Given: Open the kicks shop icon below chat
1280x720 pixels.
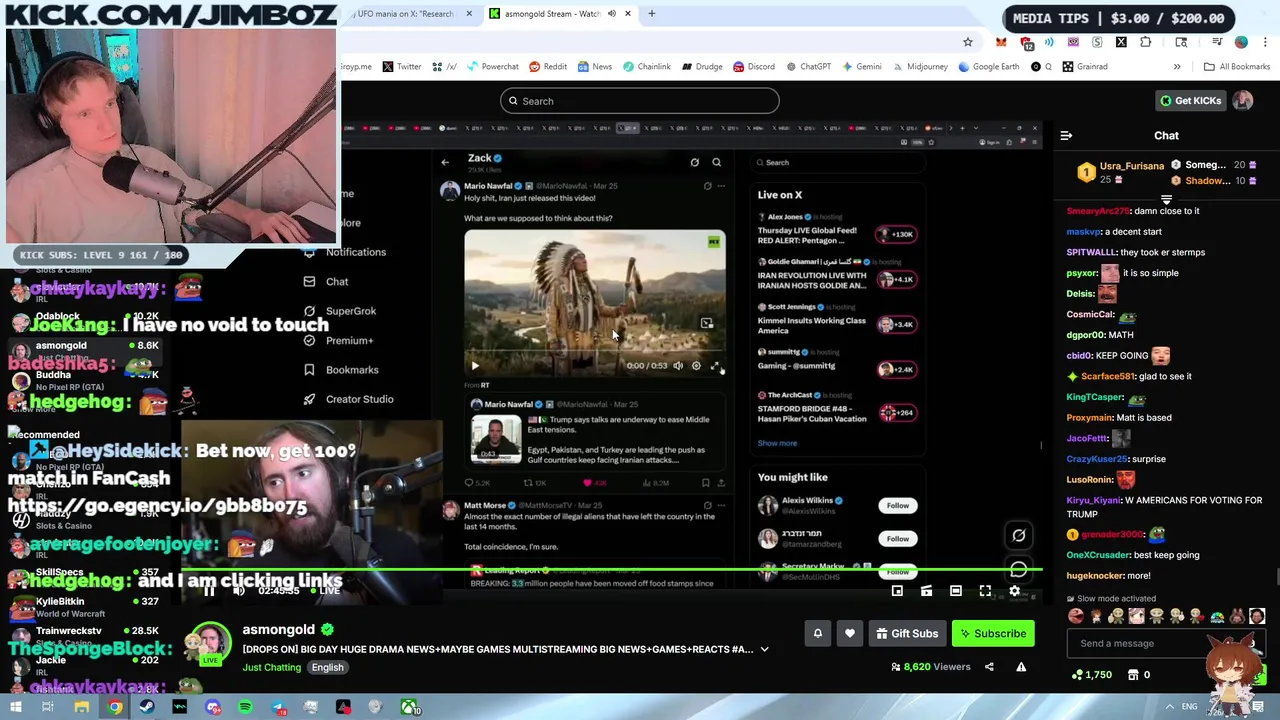Looking at the screenshot, I should (1133, 675).
